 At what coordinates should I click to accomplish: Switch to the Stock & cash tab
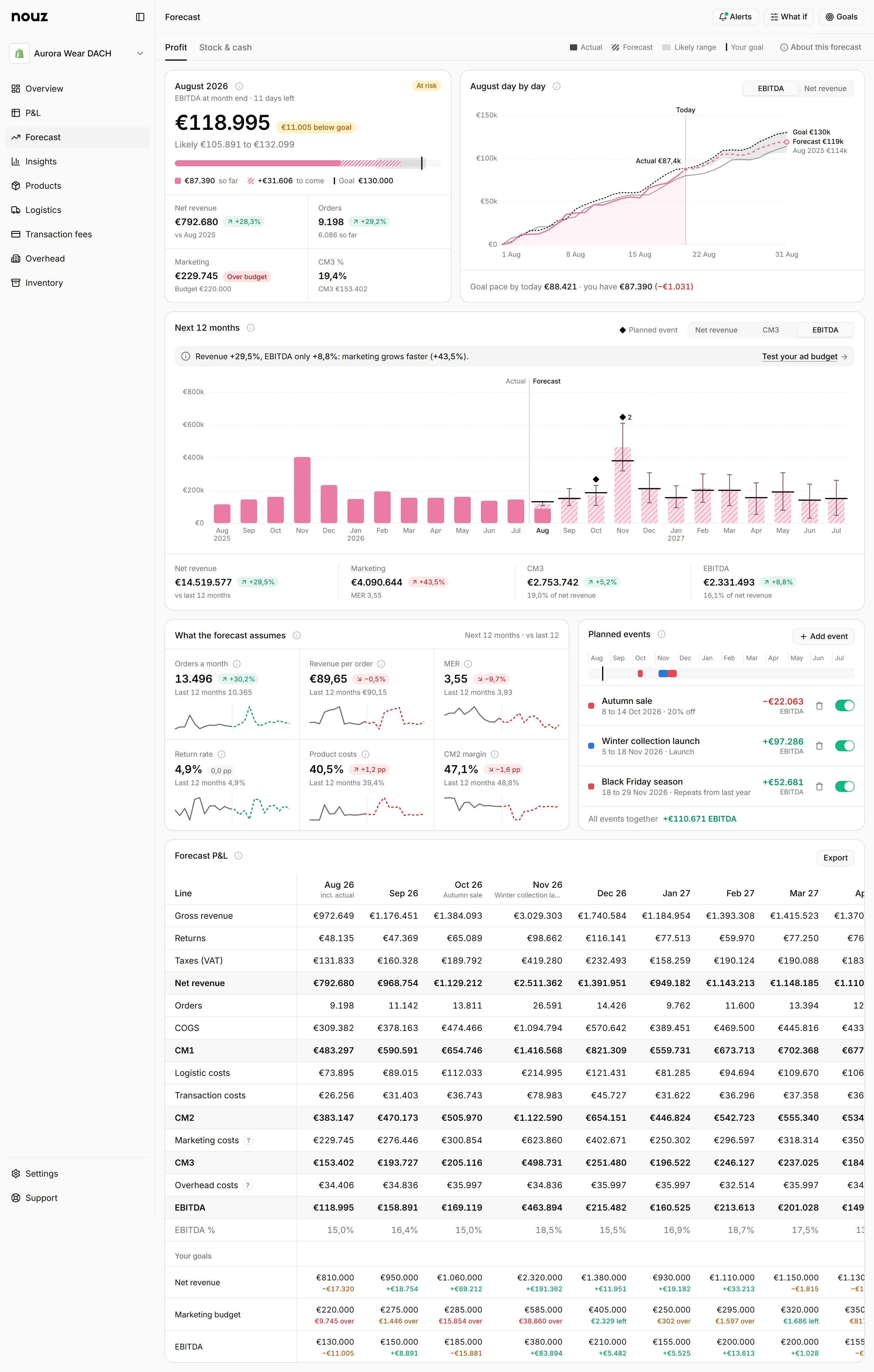225,47
